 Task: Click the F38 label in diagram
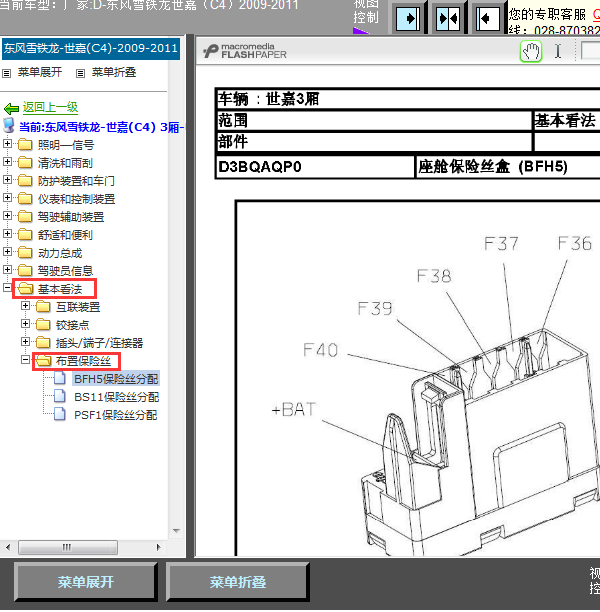[434, 276]
